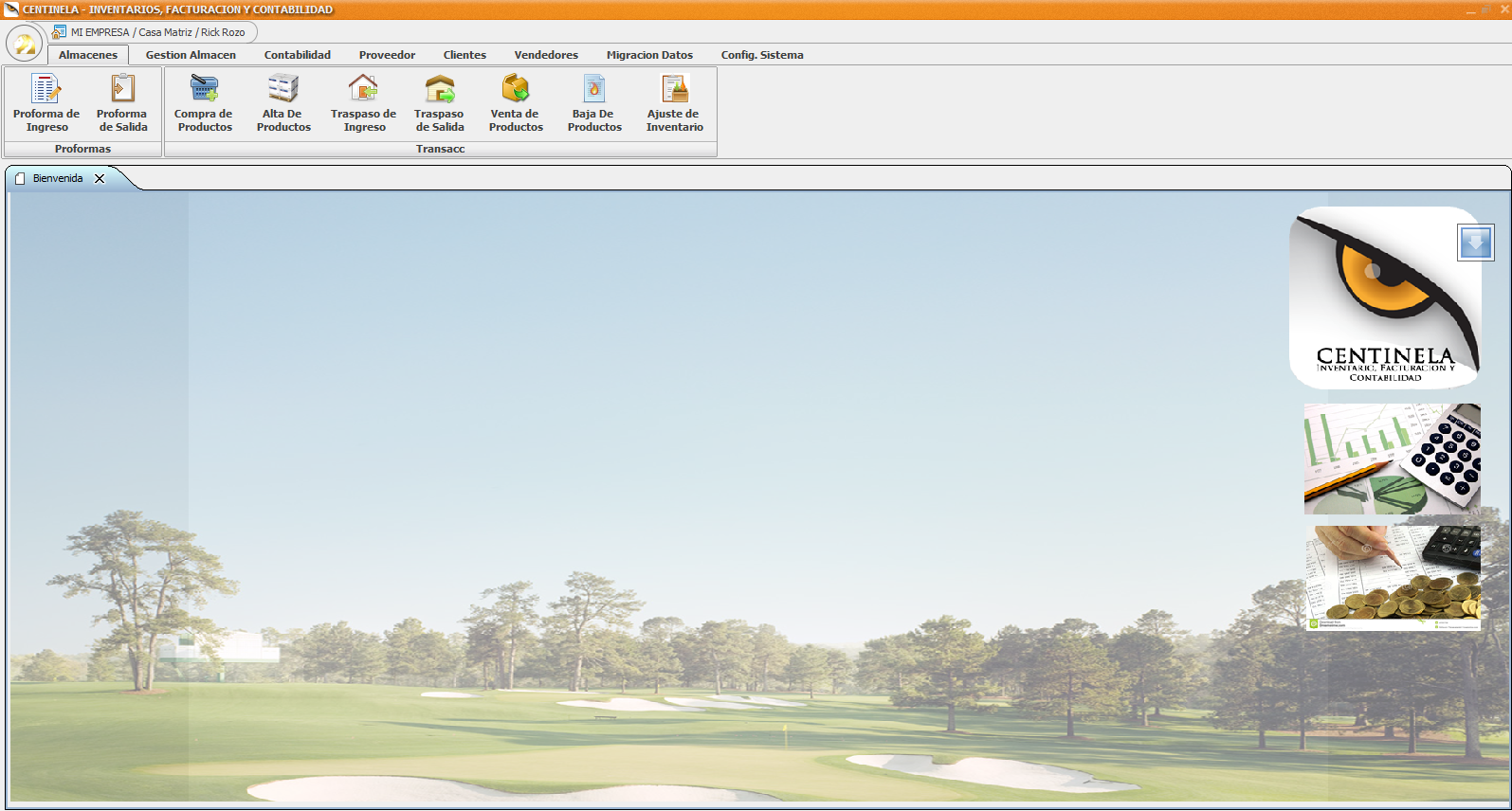Select the Clientes ribbon tab
1512x811 pixels.
(465, 55)
